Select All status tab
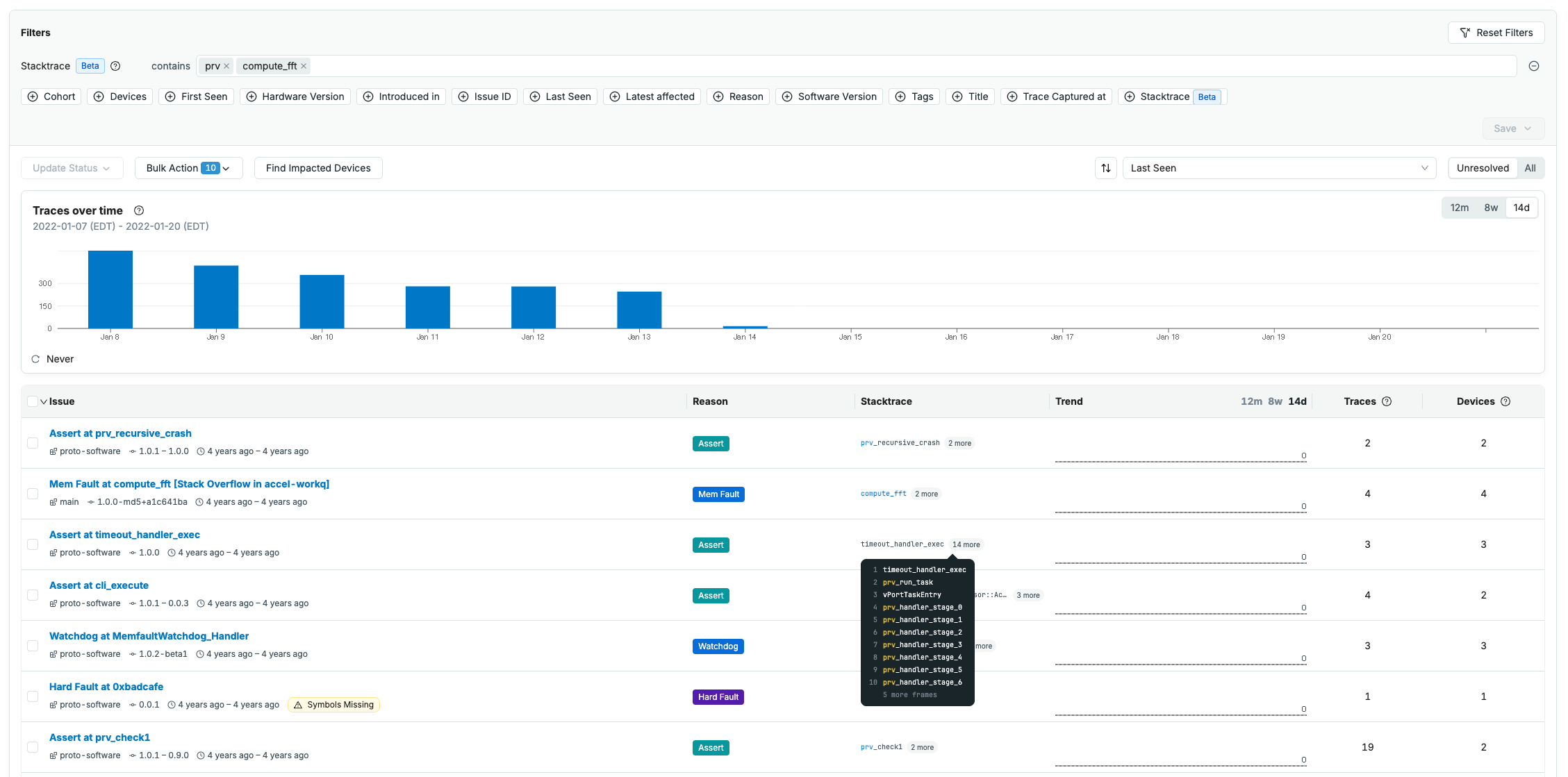Viewport: 1568px width, 777px height. (1530, 168)
